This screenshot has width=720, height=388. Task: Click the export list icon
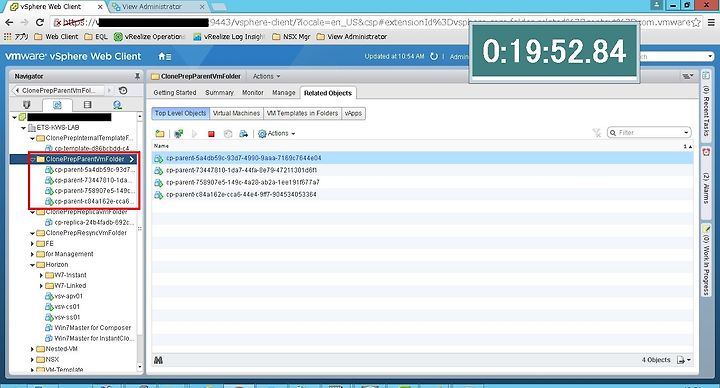684,360
